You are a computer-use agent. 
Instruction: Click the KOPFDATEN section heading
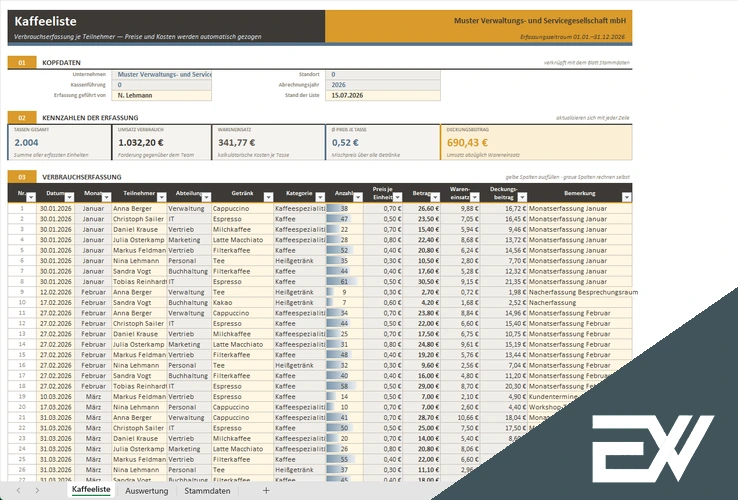point(61,63)
